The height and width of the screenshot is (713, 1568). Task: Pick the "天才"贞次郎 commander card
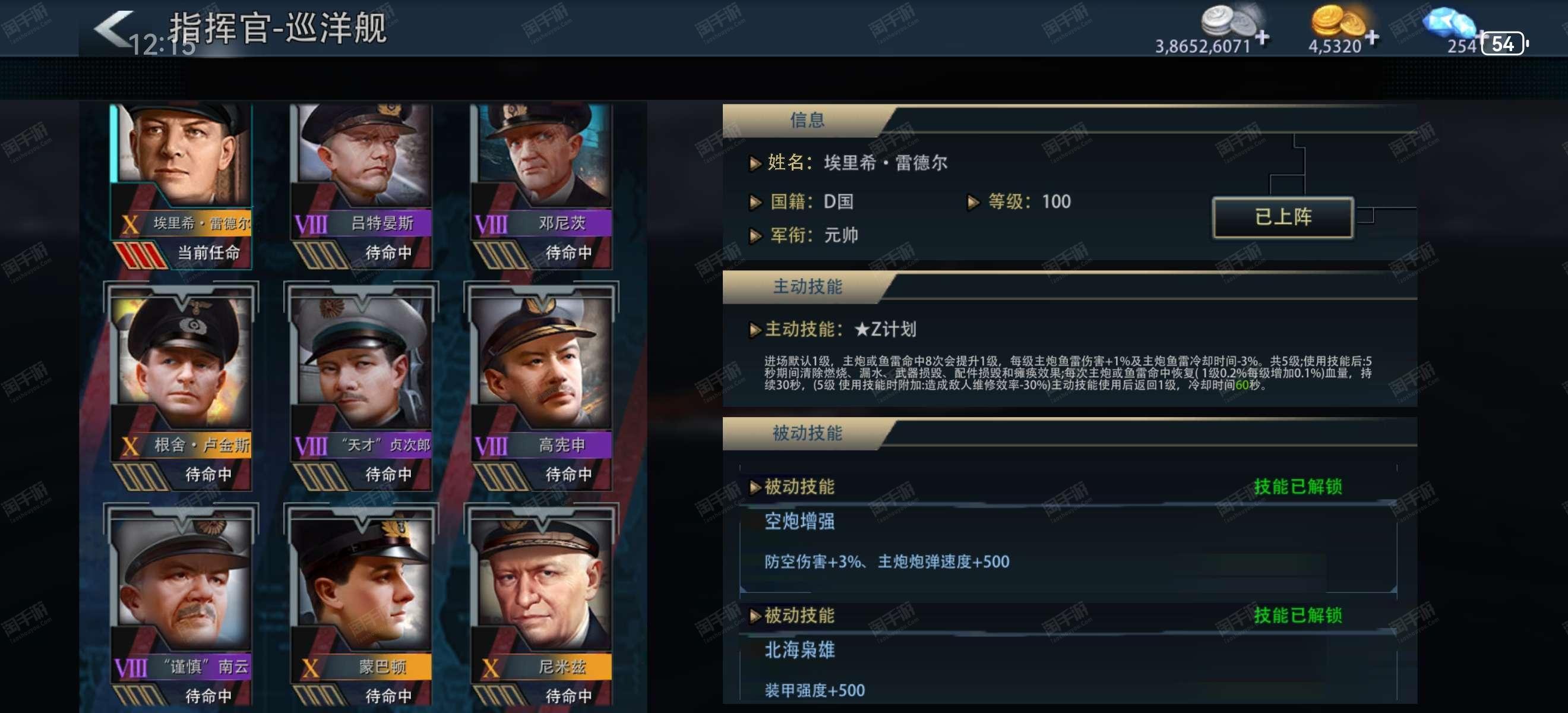click(x=362, y=387)
